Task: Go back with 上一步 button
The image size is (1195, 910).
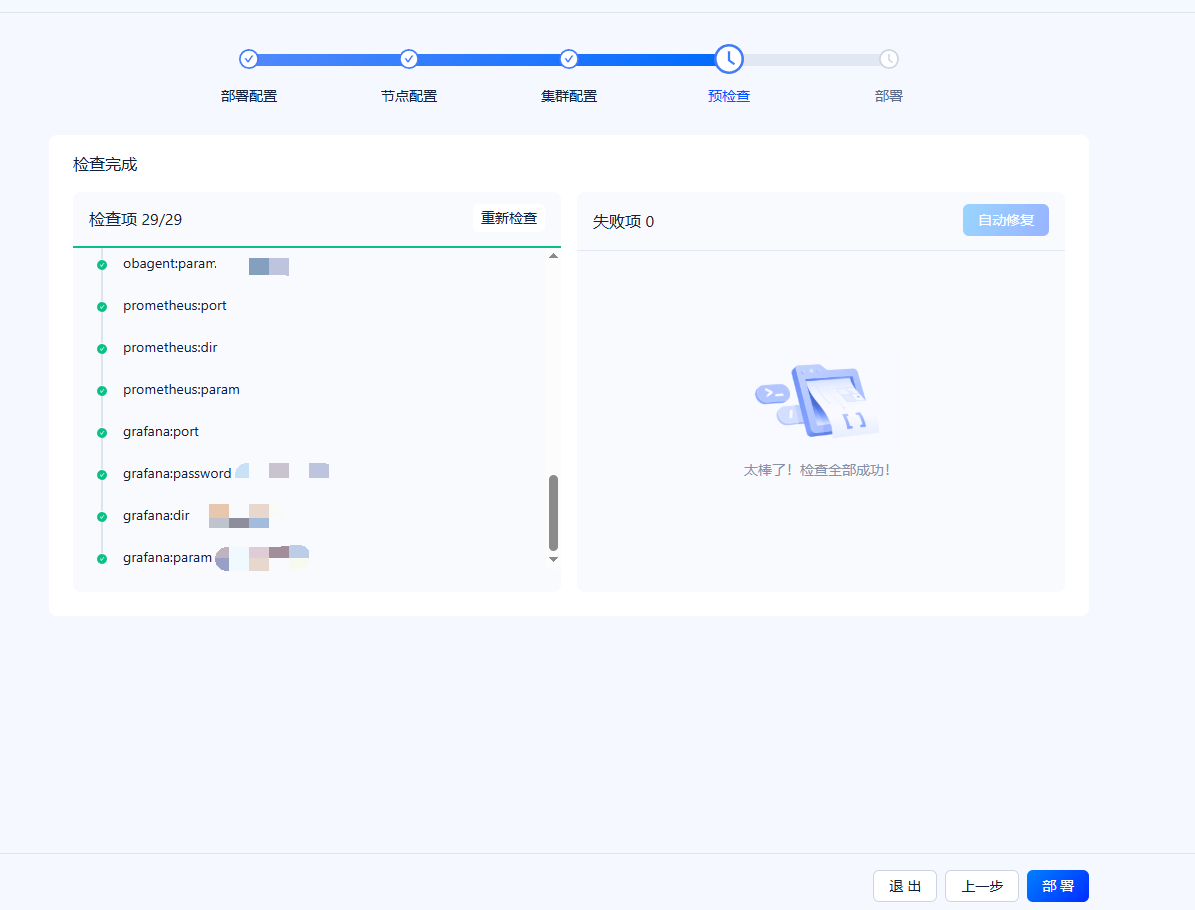Action: 982,886
